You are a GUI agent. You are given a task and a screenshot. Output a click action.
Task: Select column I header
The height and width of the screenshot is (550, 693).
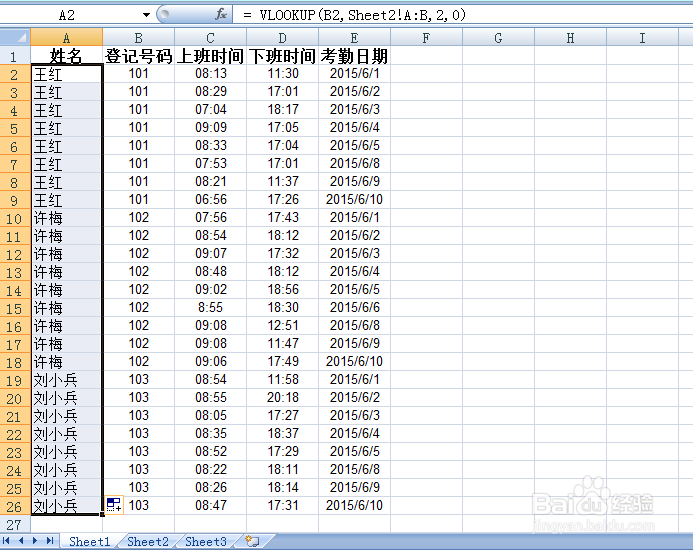pyautogui.click(x=642, y=37)
